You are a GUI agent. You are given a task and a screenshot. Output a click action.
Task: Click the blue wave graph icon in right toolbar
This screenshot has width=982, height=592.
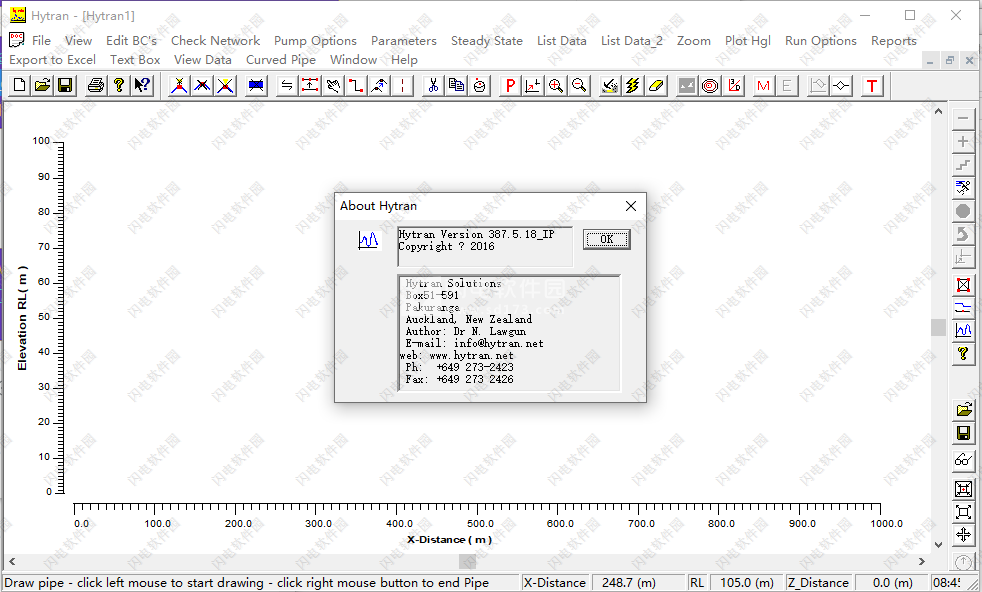[x=963, y=330]
